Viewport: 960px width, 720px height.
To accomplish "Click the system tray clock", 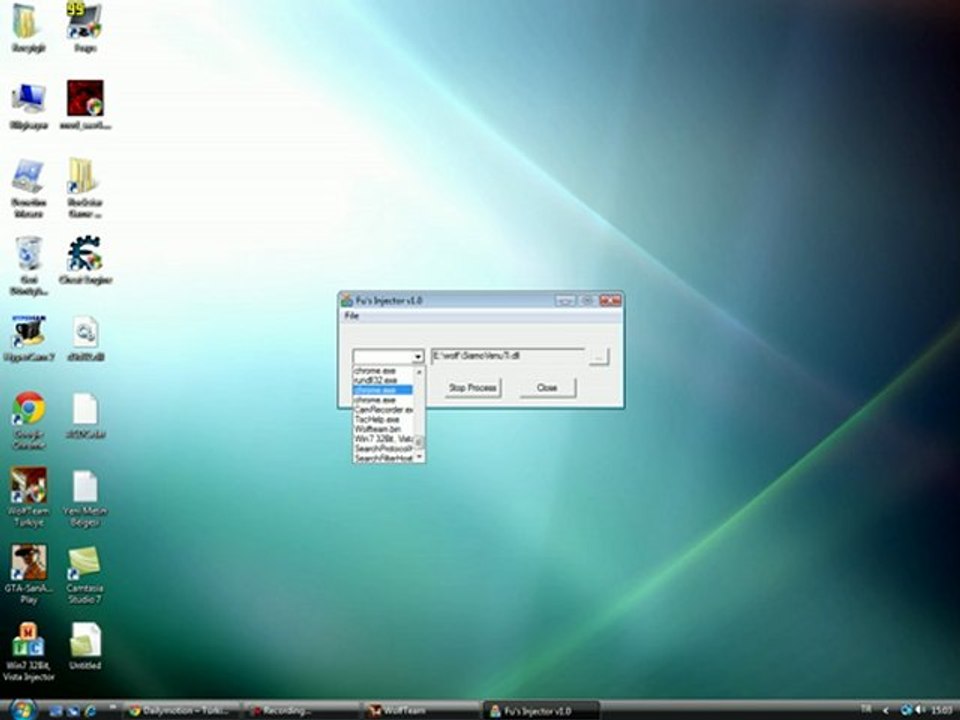I will tap(942, 710).
